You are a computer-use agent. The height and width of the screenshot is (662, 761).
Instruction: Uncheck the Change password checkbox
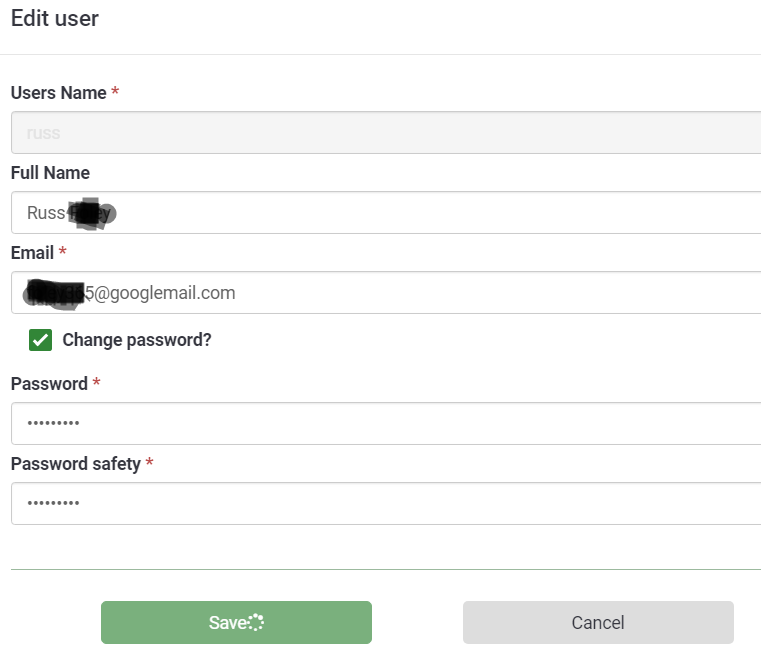[41, 340]
